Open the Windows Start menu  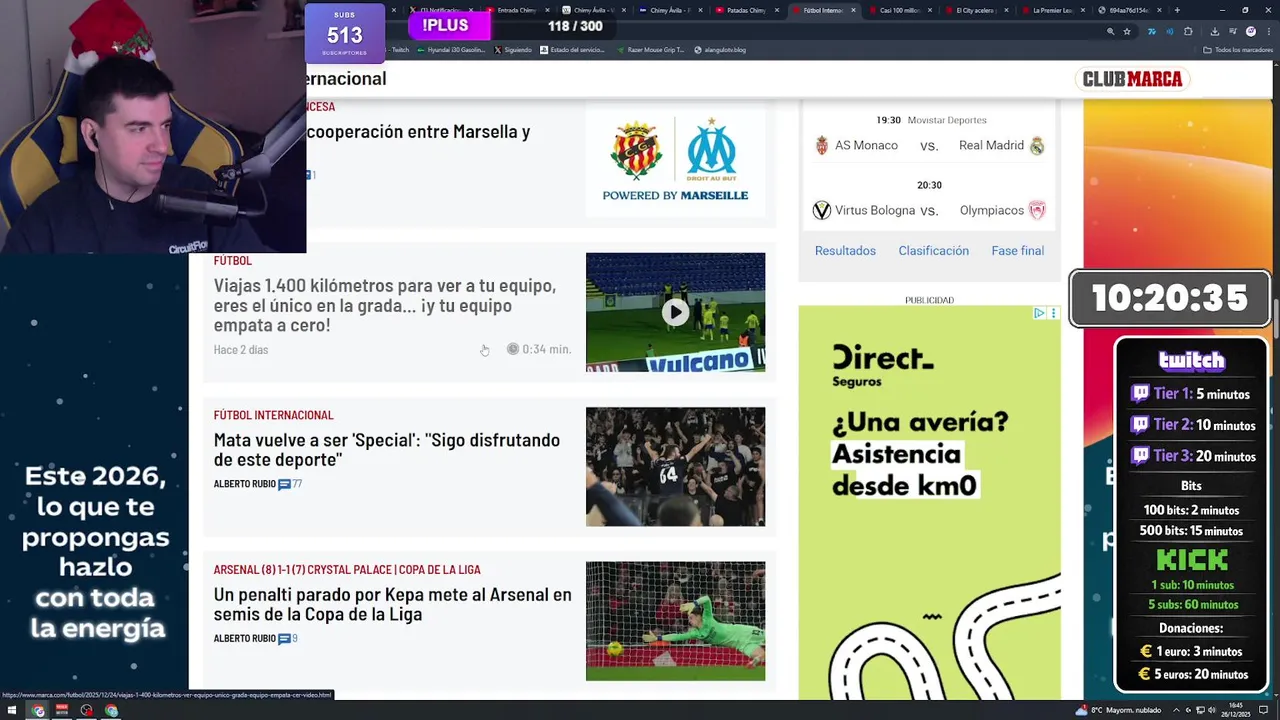click(x=12, y=711)
